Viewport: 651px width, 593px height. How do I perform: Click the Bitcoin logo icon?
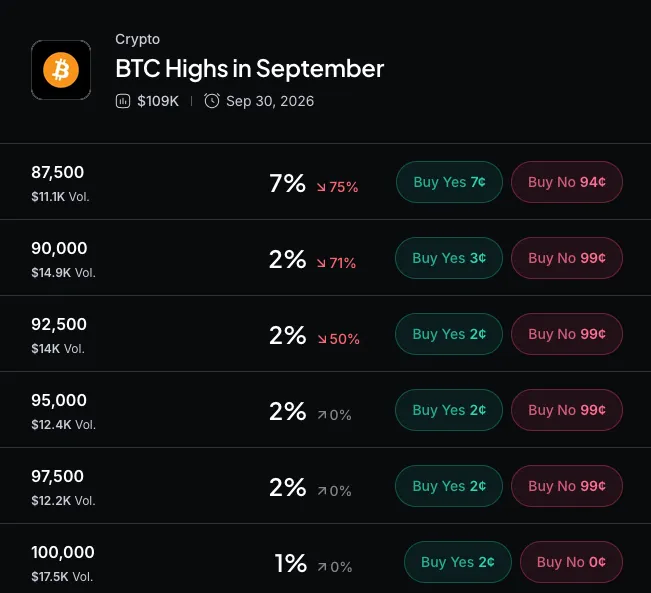61,70
